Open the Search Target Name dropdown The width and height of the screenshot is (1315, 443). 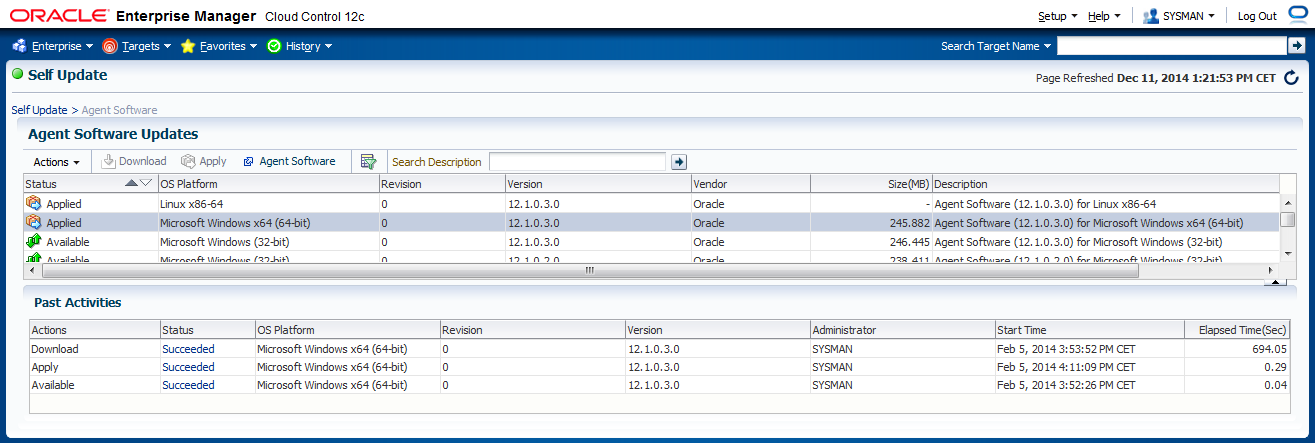996,46
